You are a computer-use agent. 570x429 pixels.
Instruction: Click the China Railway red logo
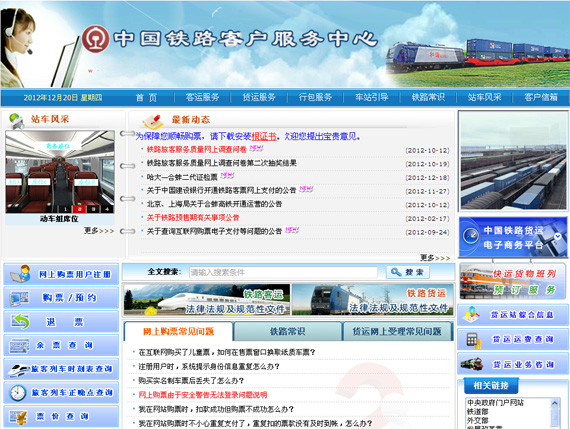click(x=95, y=39)
